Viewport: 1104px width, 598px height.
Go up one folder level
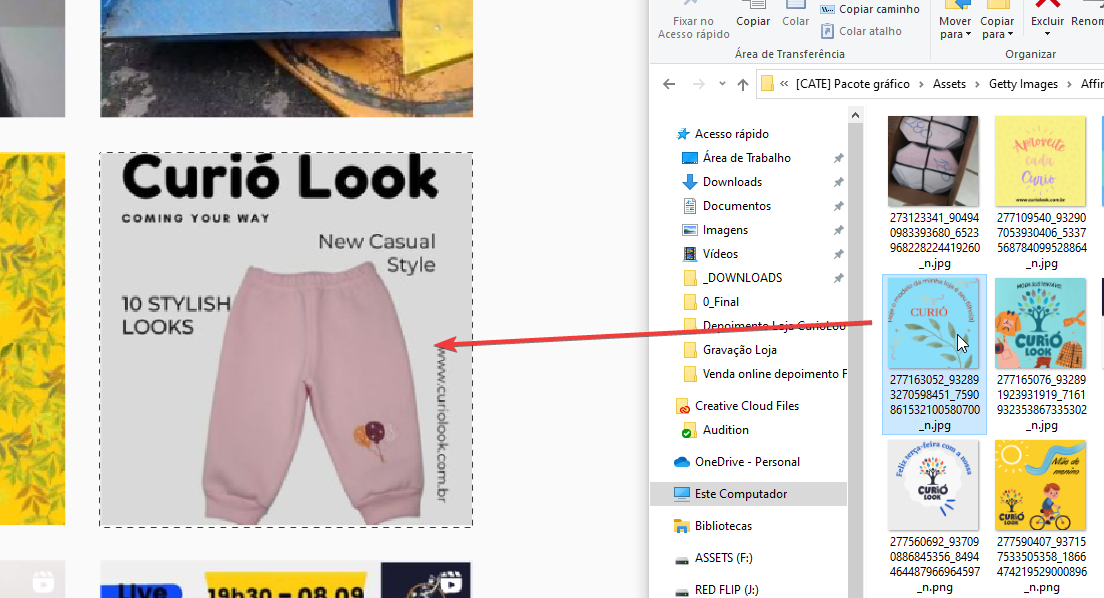click(743, 85)
